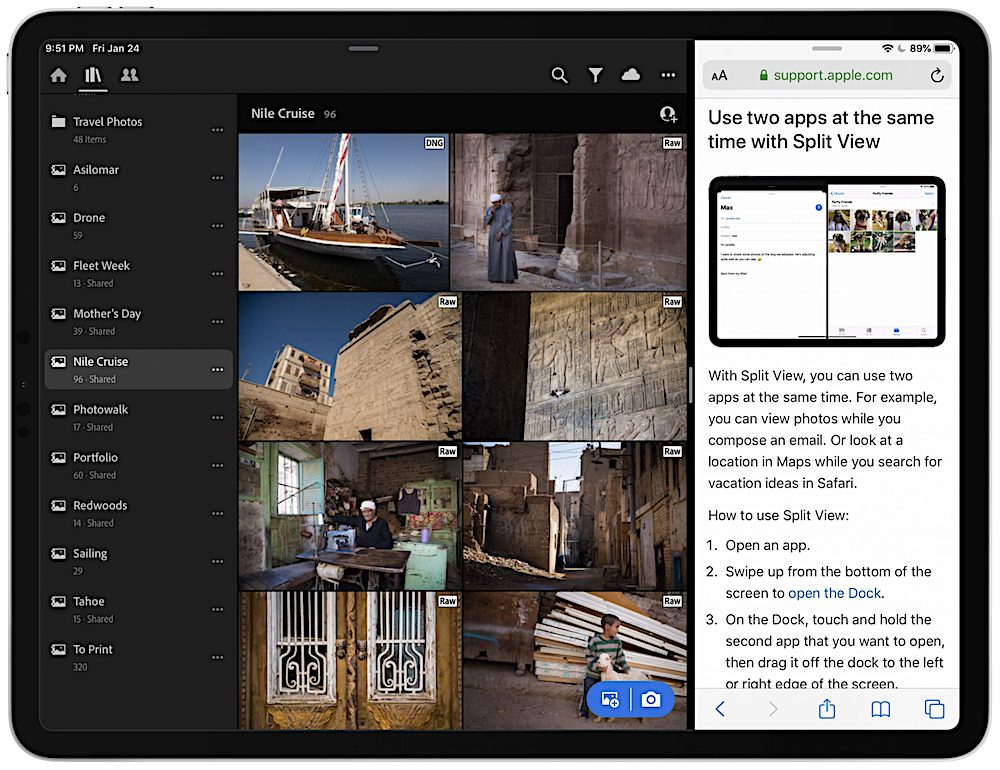
Task: Open the tailor at sewing machine photo
Action: [x=349, y=516]
